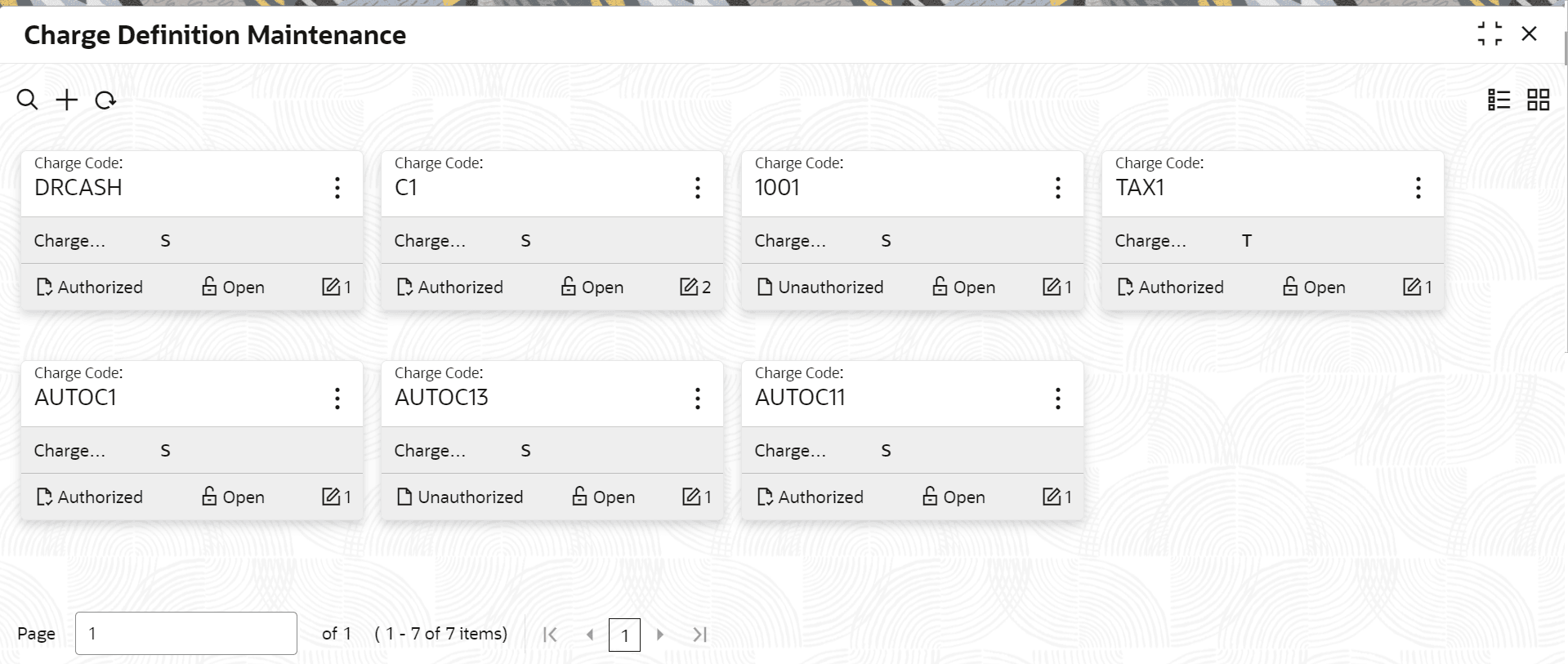Image resolution: width=1568 pixels, height=664 pixels.
Task: Open the C1 card options menu
Action: 697,188
